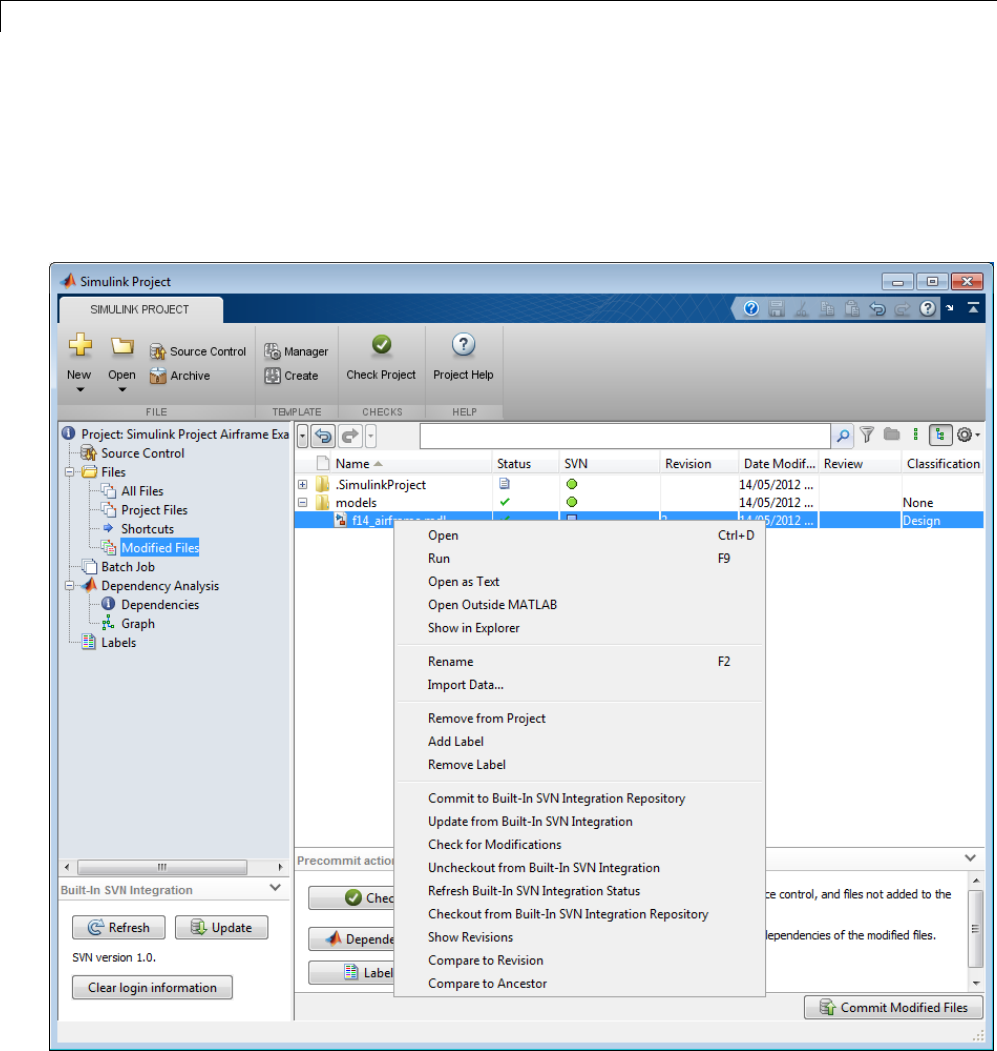Select Compare to Ancestor
997x1051 pixels.
[x=580, y=983]
